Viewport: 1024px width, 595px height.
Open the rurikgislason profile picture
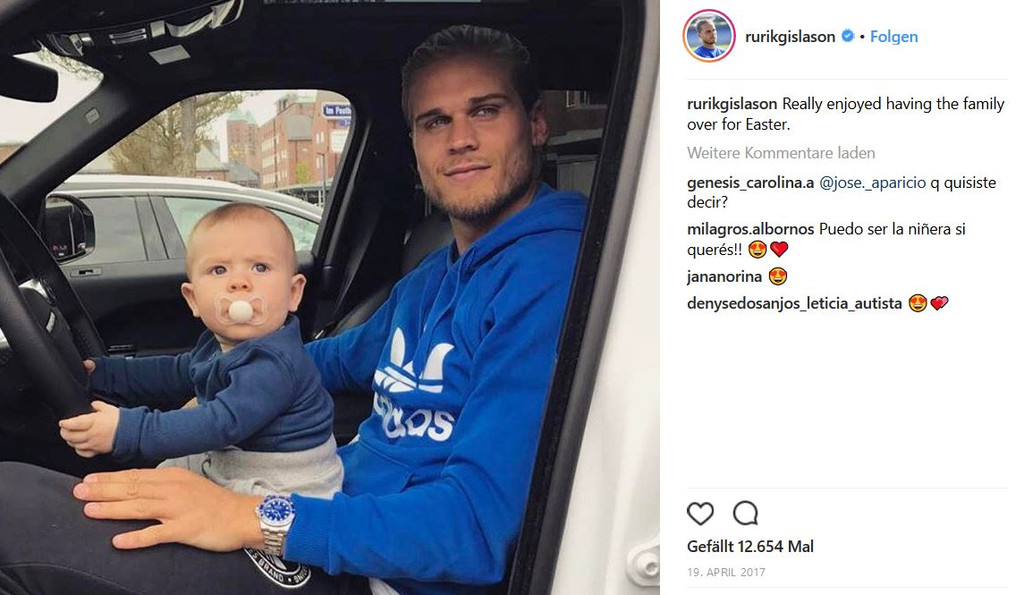709,36
